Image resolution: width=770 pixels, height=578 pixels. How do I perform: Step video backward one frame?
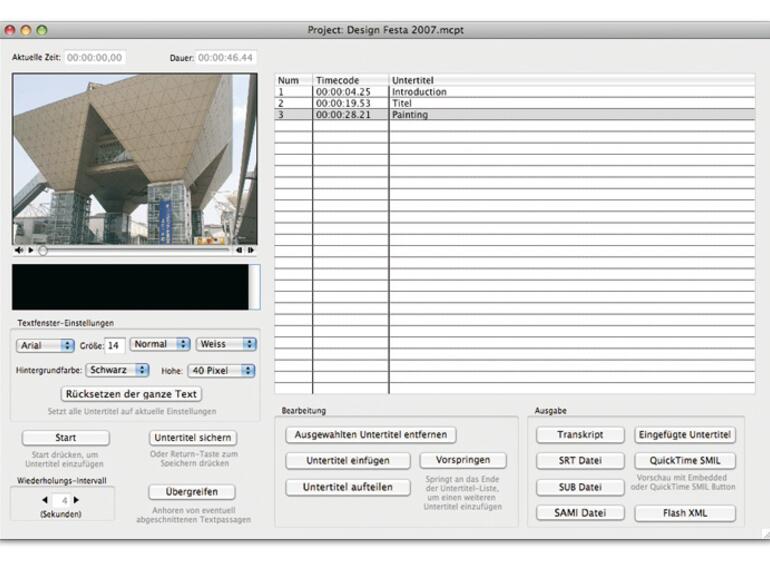click(x=239, y=250)
